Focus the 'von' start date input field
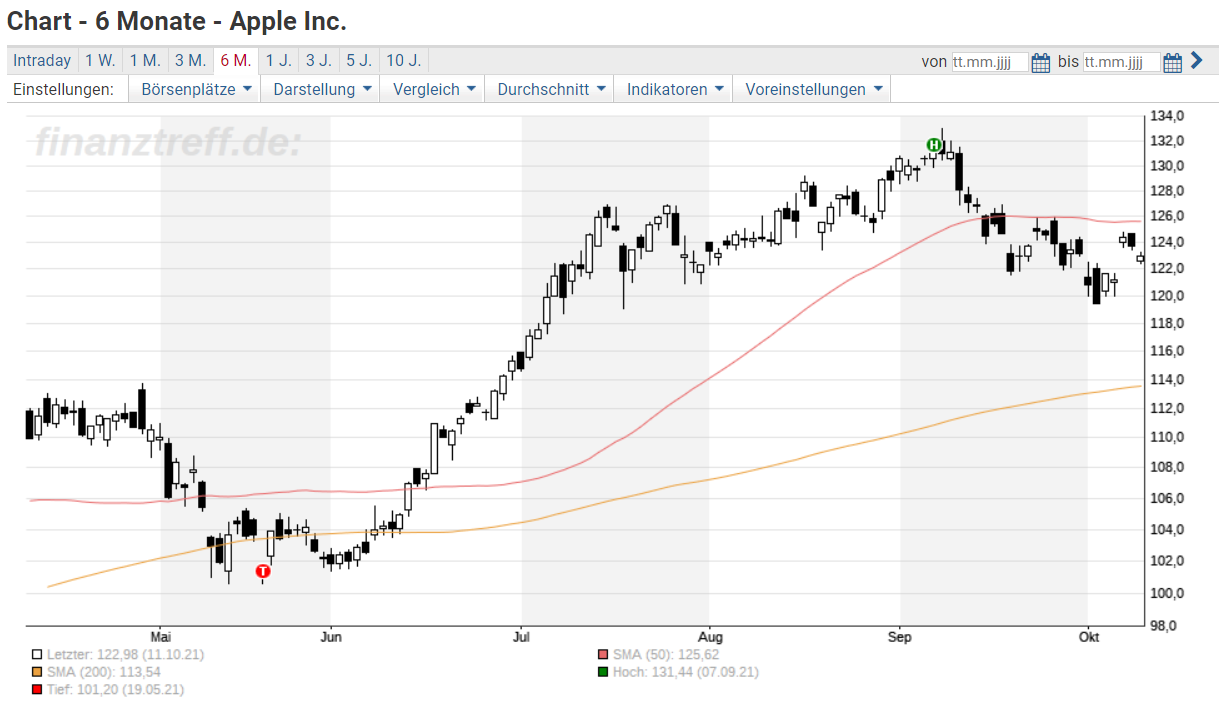Screen dimensions: 1230x712 989,62
